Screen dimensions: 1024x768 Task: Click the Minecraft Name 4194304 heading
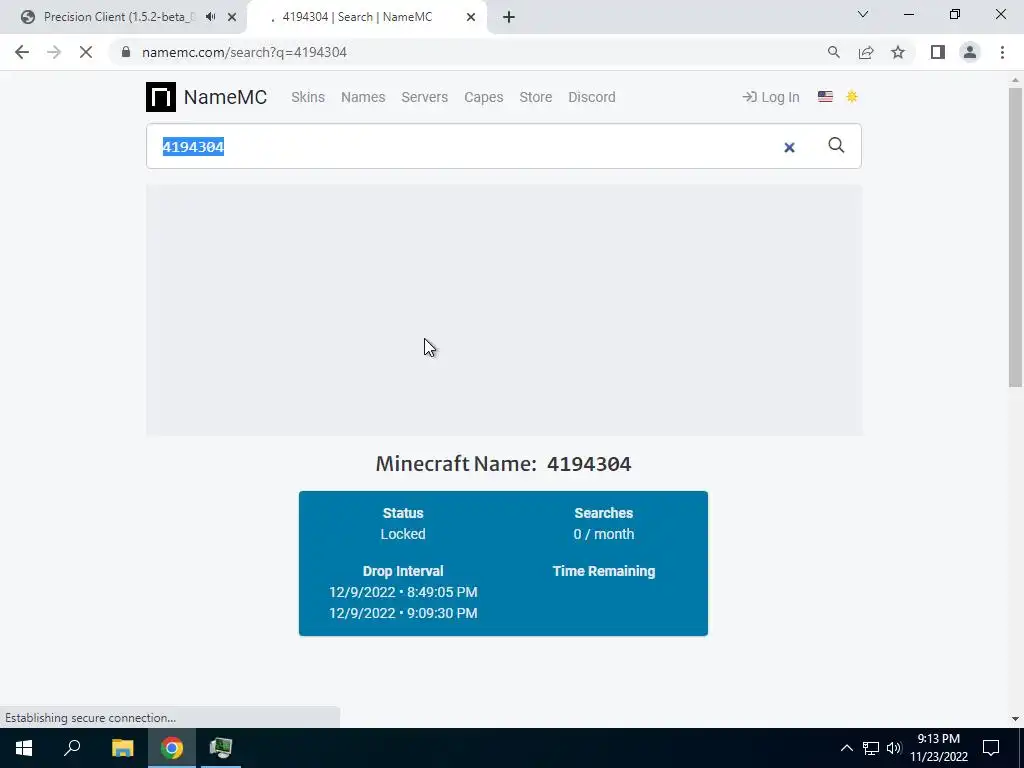click(x=504, y=464)
